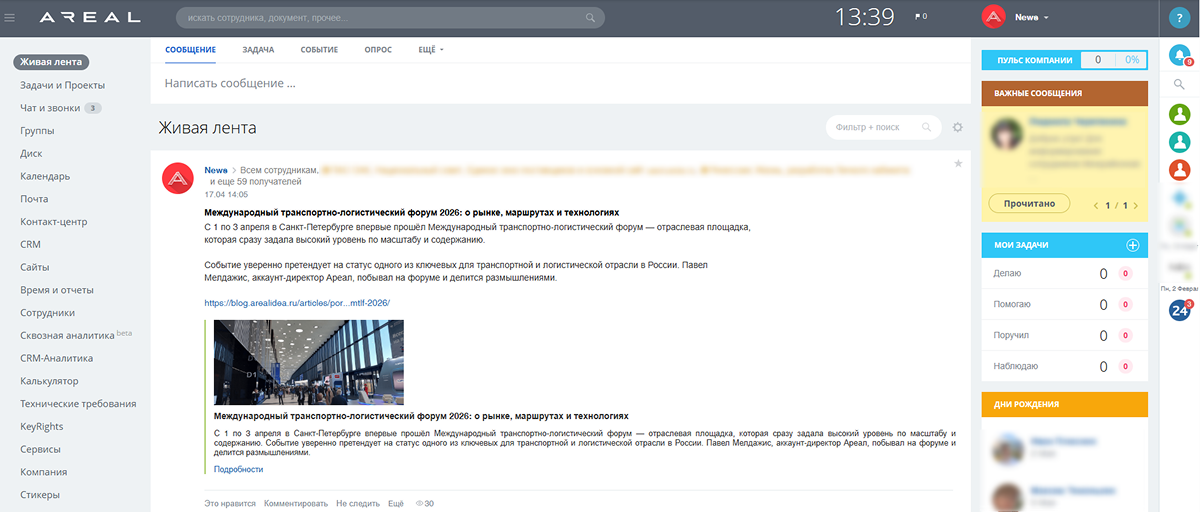
Task: Open the forum article image thumbnail
Action: tap(309, 362)
